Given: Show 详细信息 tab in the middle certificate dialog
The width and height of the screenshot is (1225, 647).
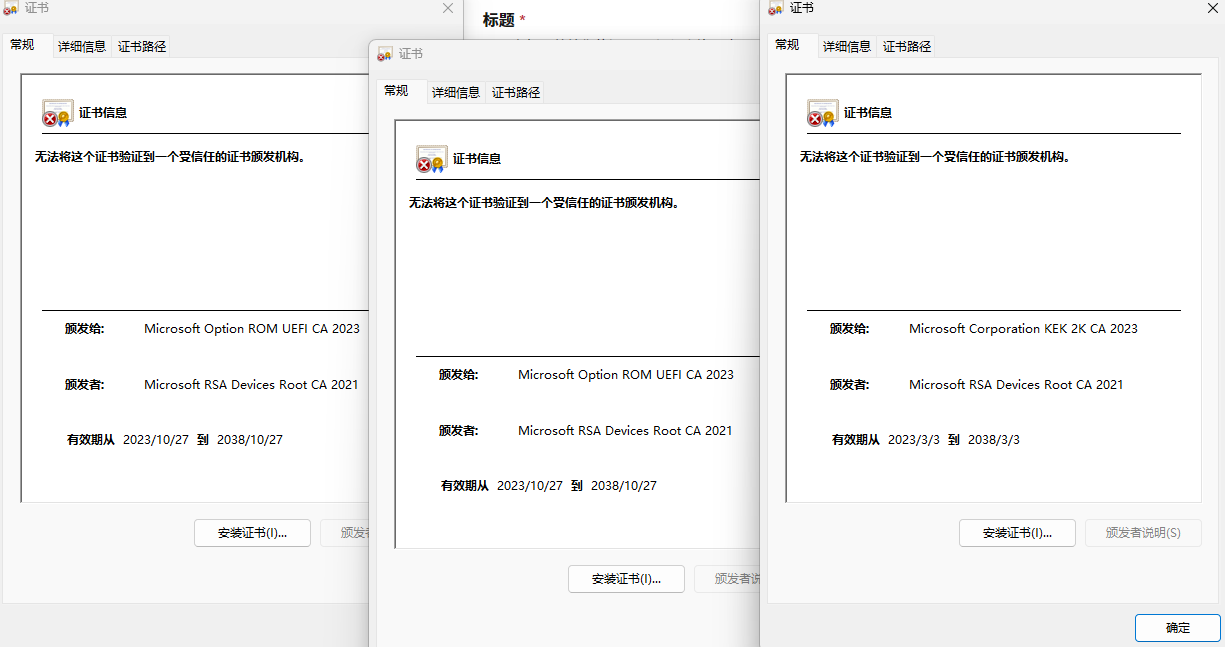Looking at the screenshot, I should (456, 92).
